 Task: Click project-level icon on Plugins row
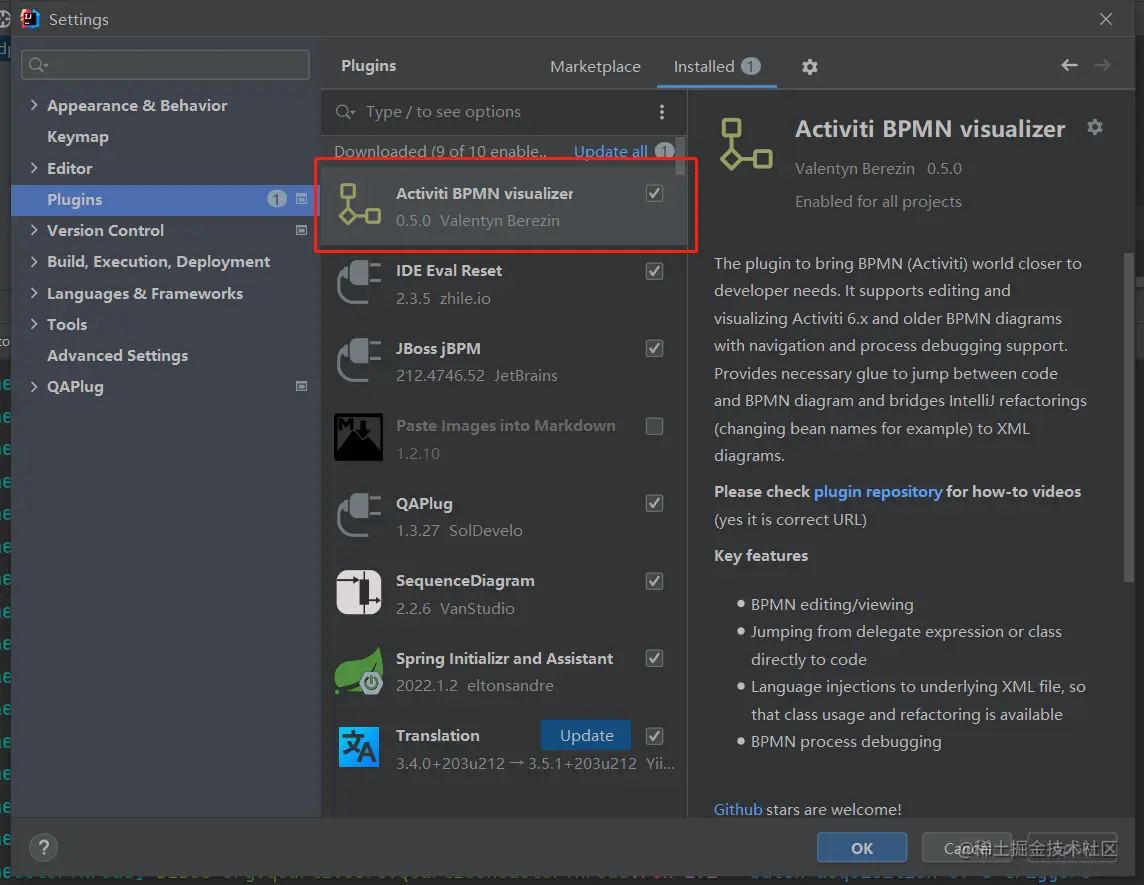point(301,198)
